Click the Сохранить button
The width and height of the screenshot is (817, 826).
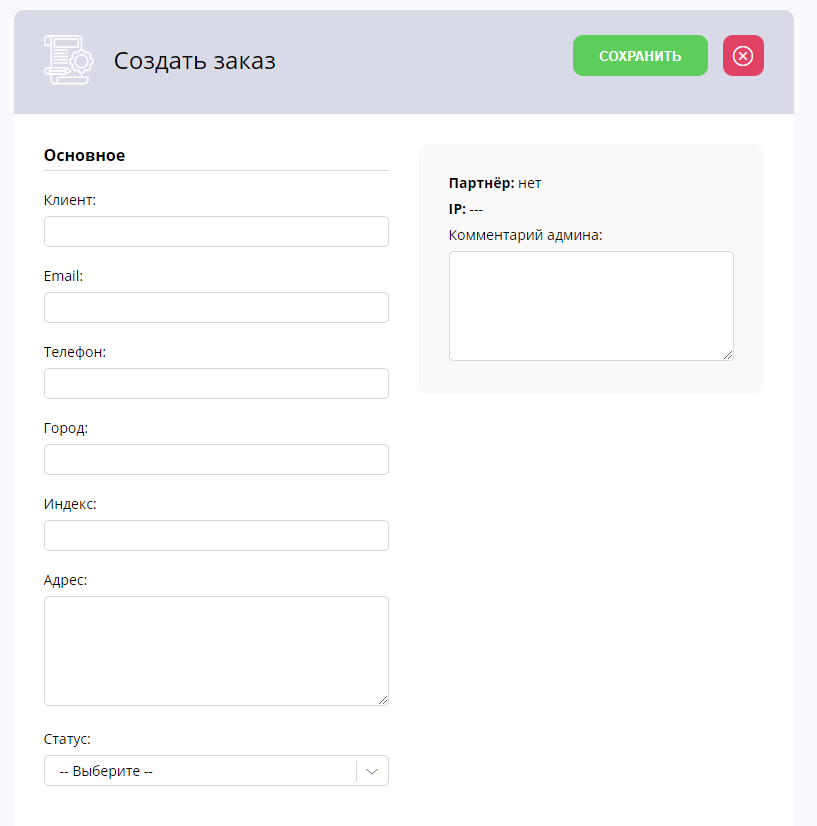coord(640,55)
